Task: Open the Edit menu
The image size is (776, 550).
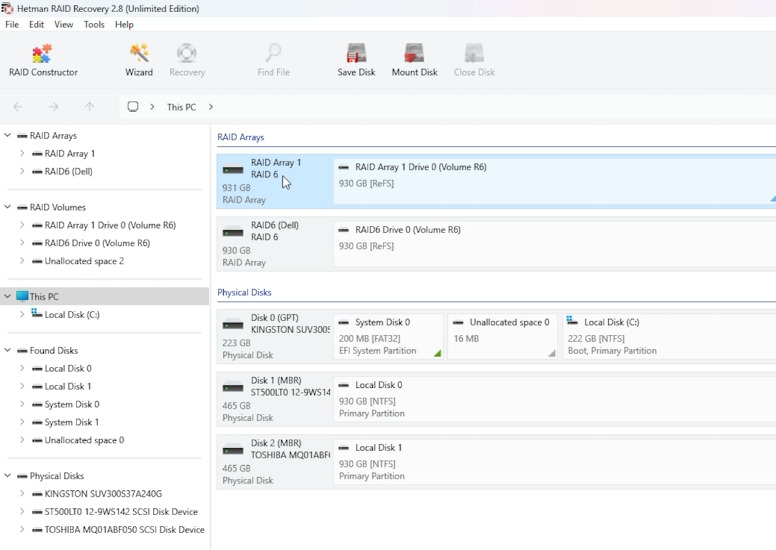Action: (36, 25)
